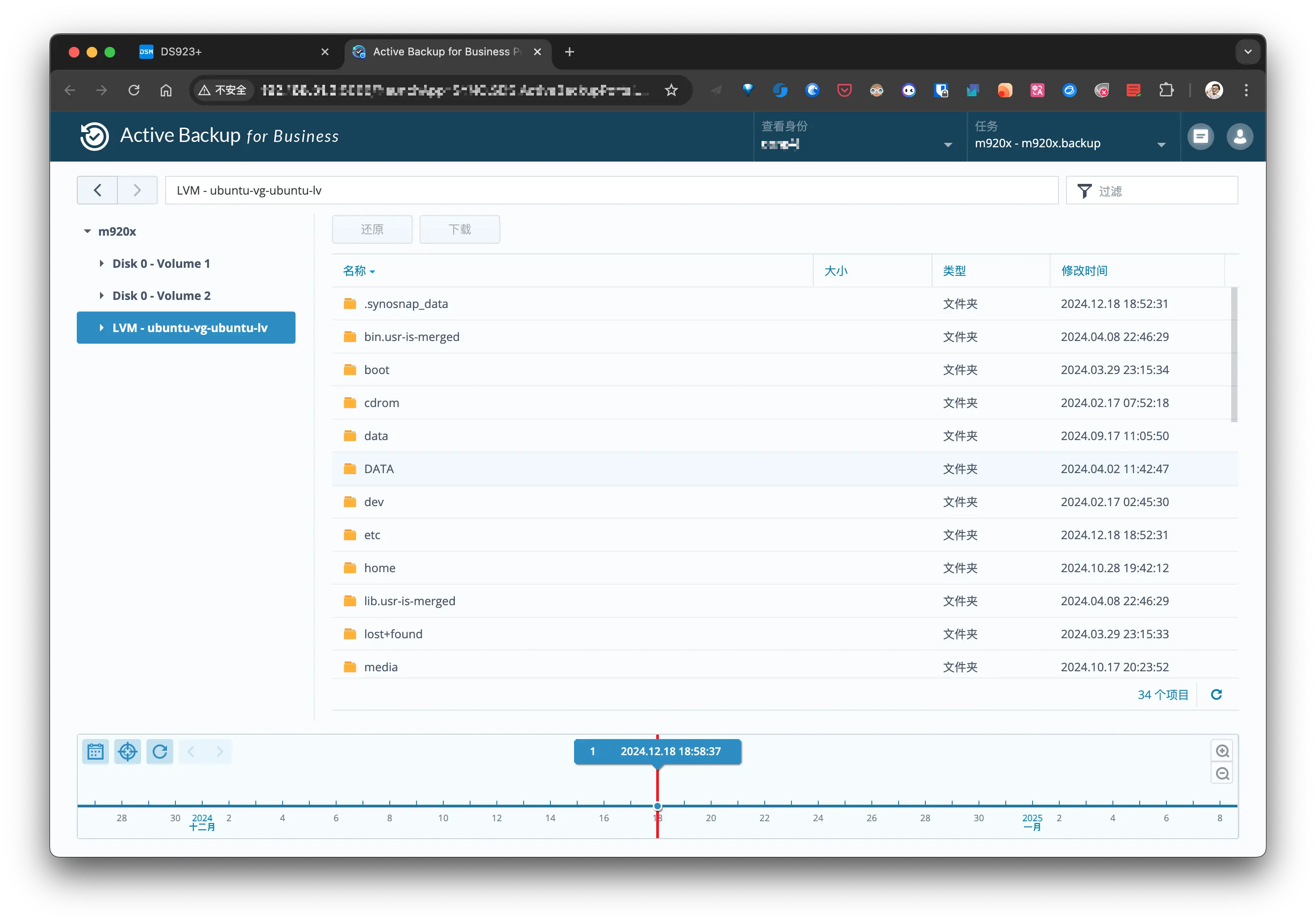Screen dimensions: 1316x923
Task: Click the backup version marker on the timeline
Action: [x=658, y=806]
